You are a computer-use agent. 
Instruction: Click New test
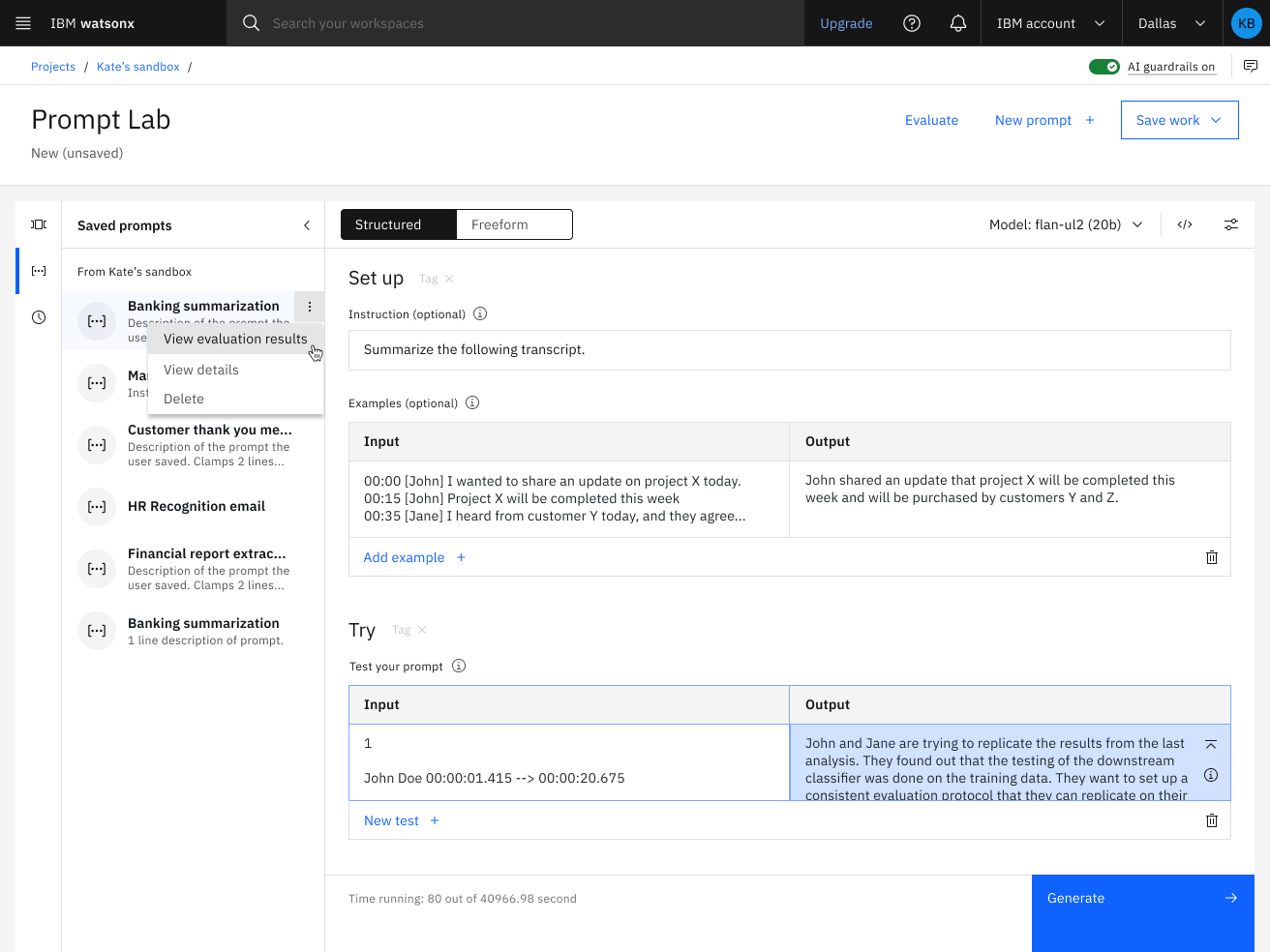click(x=402, y=820)
